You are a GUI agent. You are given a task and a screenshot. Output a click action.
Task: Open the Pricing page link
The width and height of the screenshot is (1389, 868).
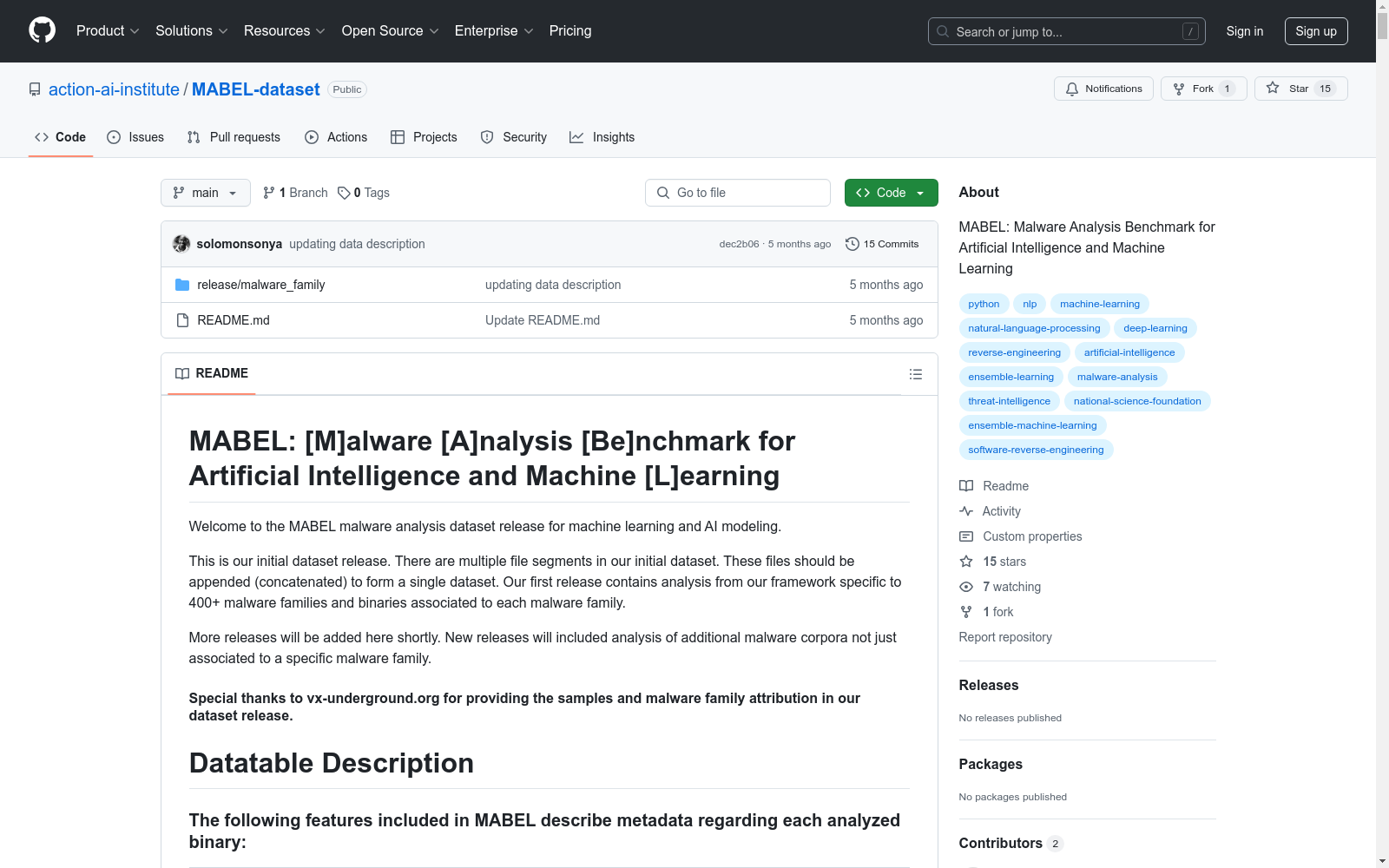[570, 31]
